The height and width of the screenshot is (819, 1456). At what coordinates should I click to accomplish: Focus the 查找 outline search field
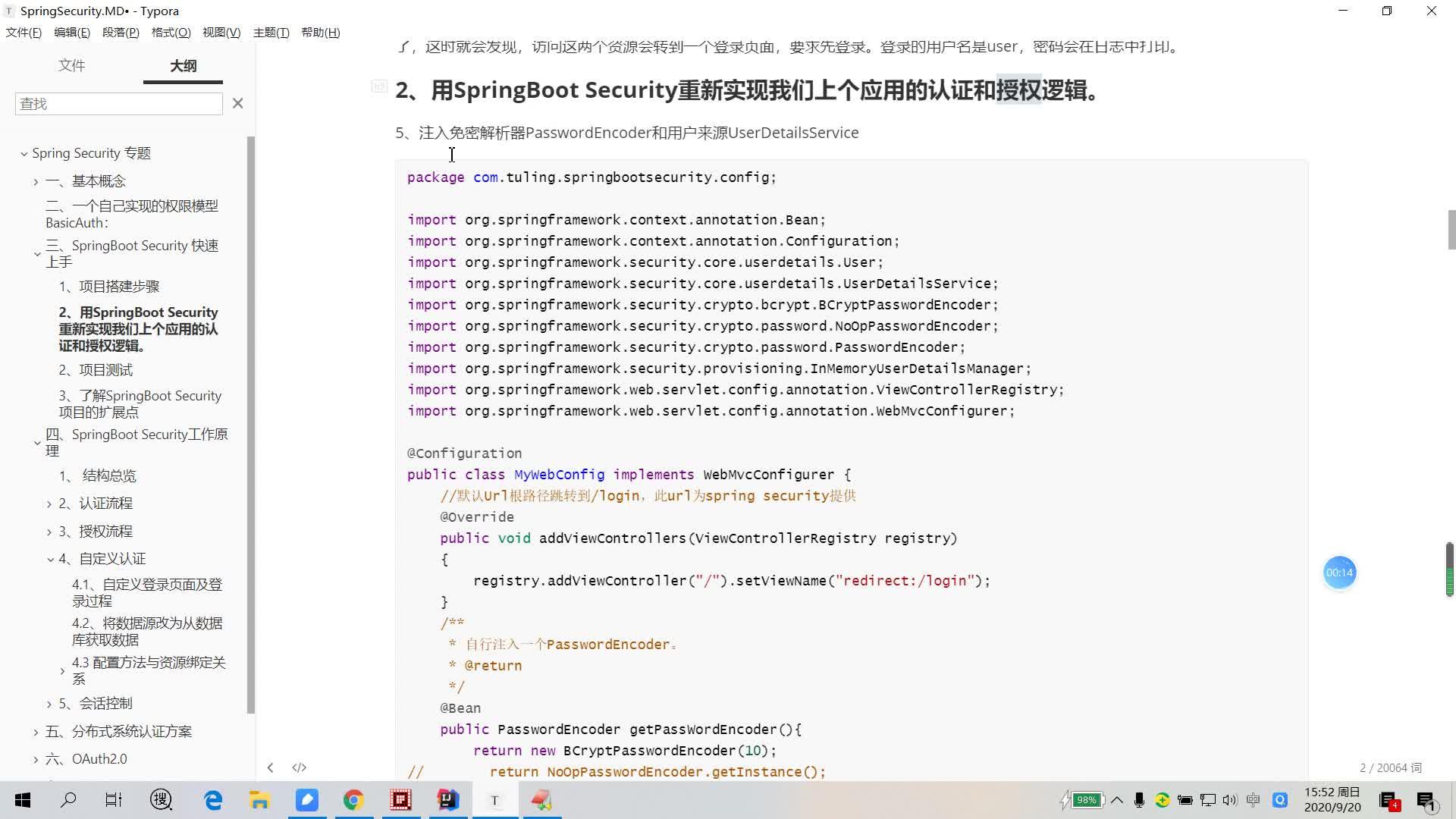[x=118, y=104]
